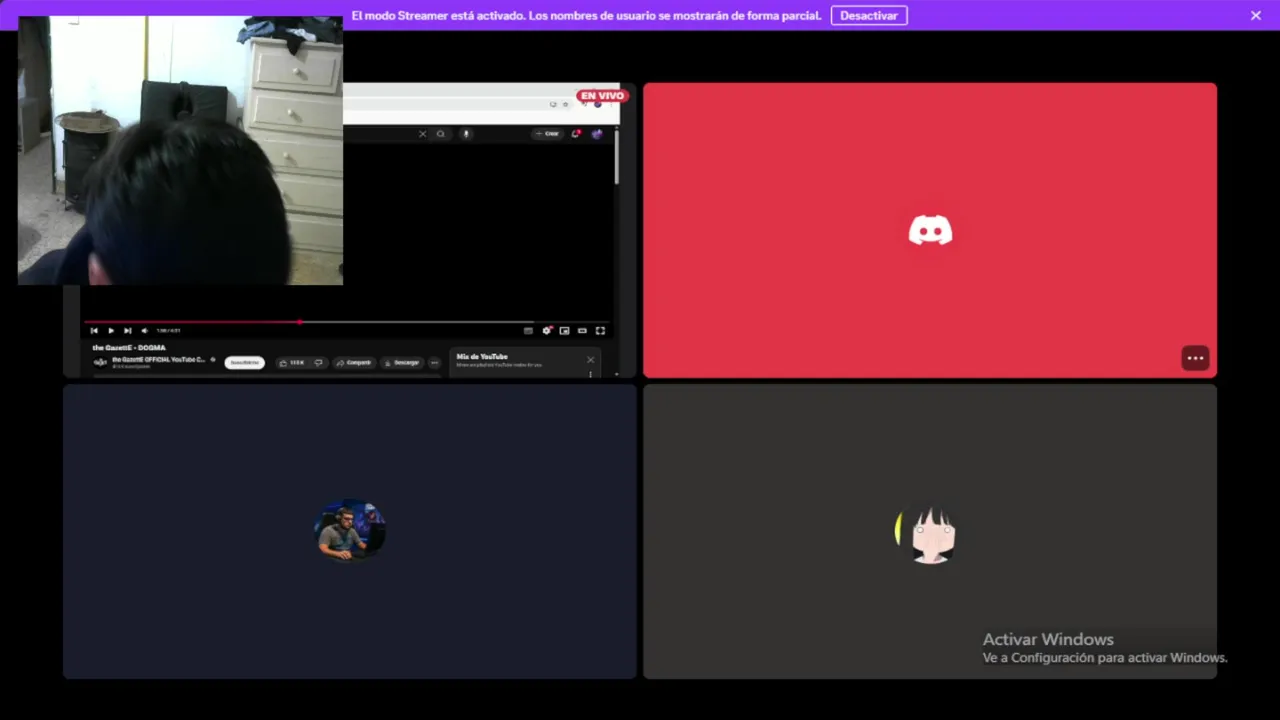This screenshot has height=720, width=1280.
Task: Click the streamed browser page scrollbar
Action: coord(616,157)
